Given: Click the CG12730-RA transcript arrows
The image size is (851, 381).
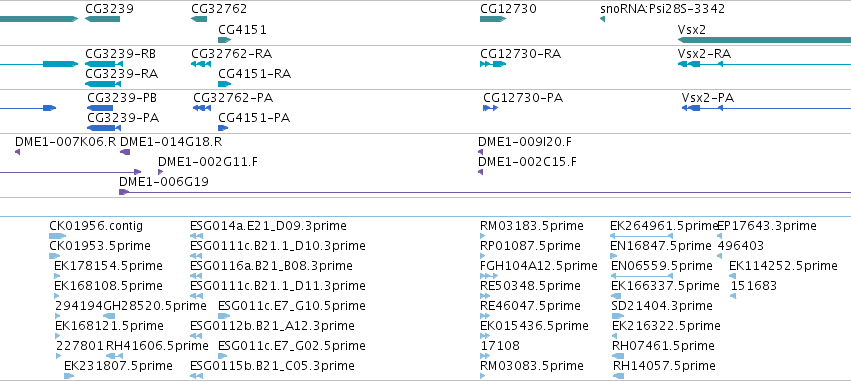Looking at the screenshot, I should (493, 64).
